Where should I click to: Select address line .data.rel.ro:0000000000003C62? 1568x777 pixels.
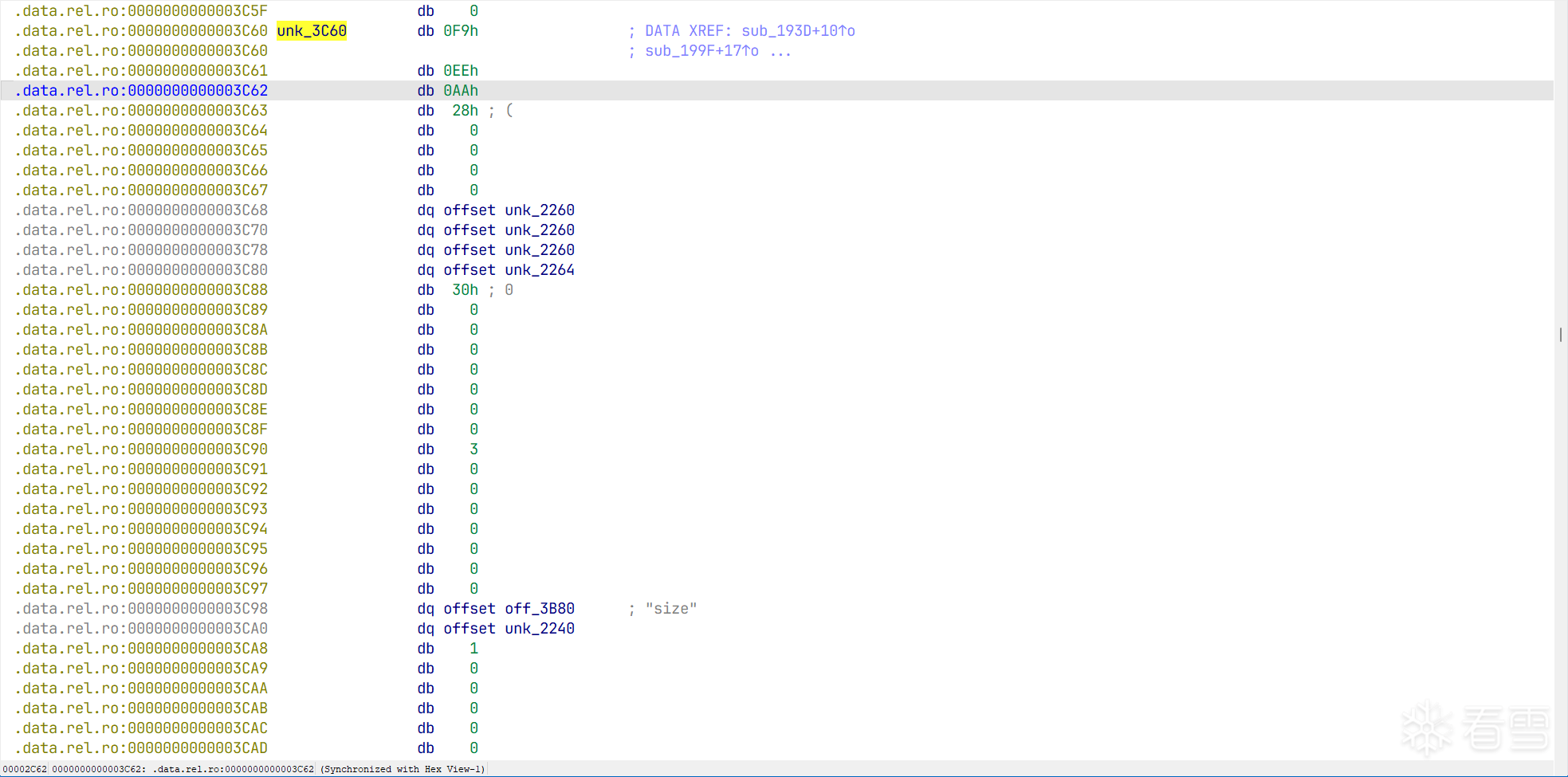pyautogui.click(x=142, y=91)
